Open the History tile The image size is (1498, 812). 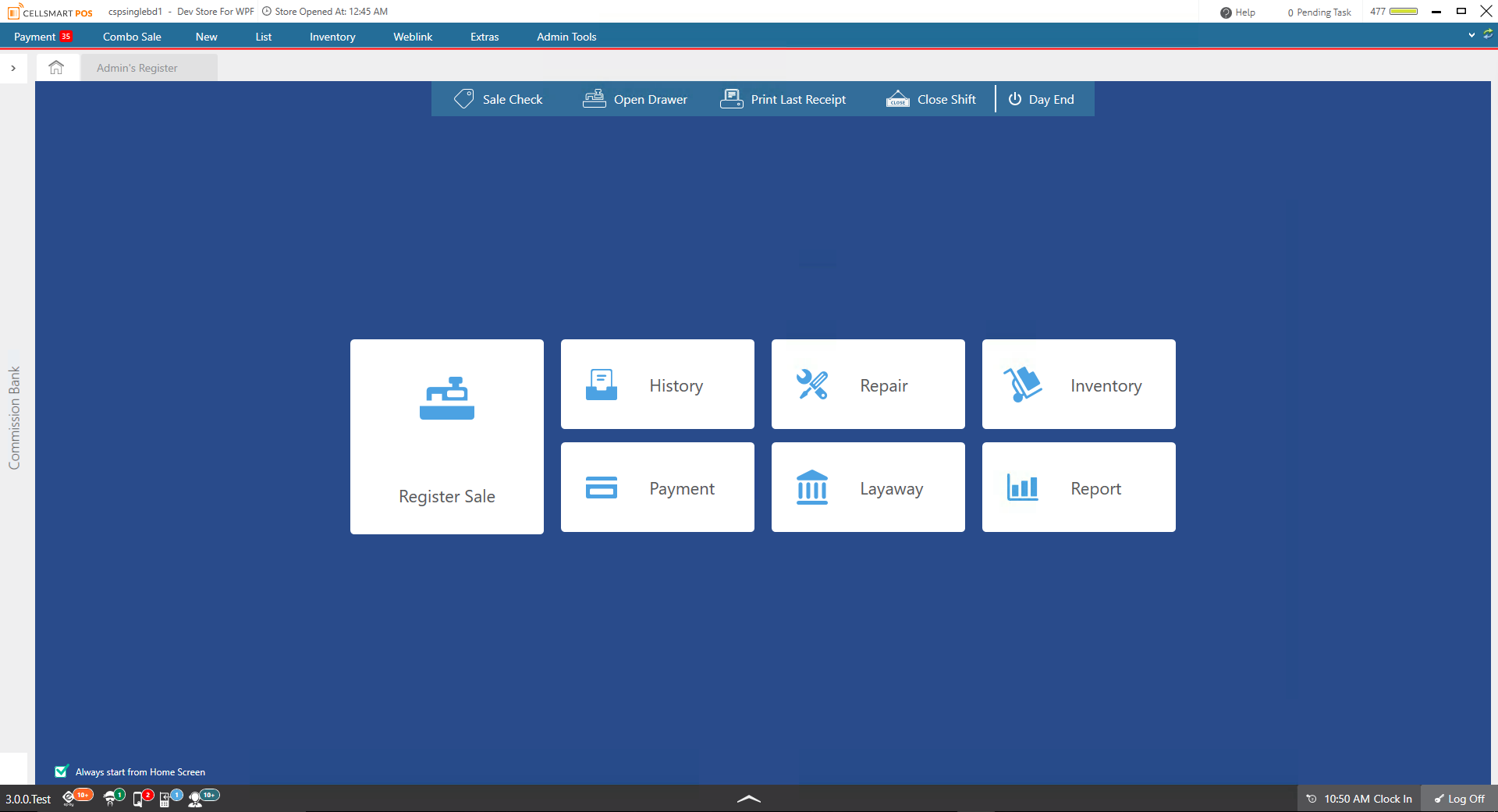point(657,384)
